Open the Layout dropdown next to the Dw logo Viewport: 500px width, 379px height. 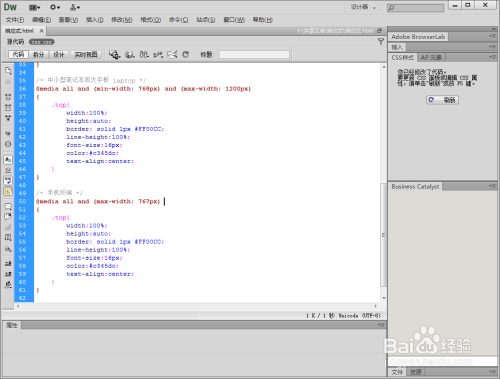[34, 7]
